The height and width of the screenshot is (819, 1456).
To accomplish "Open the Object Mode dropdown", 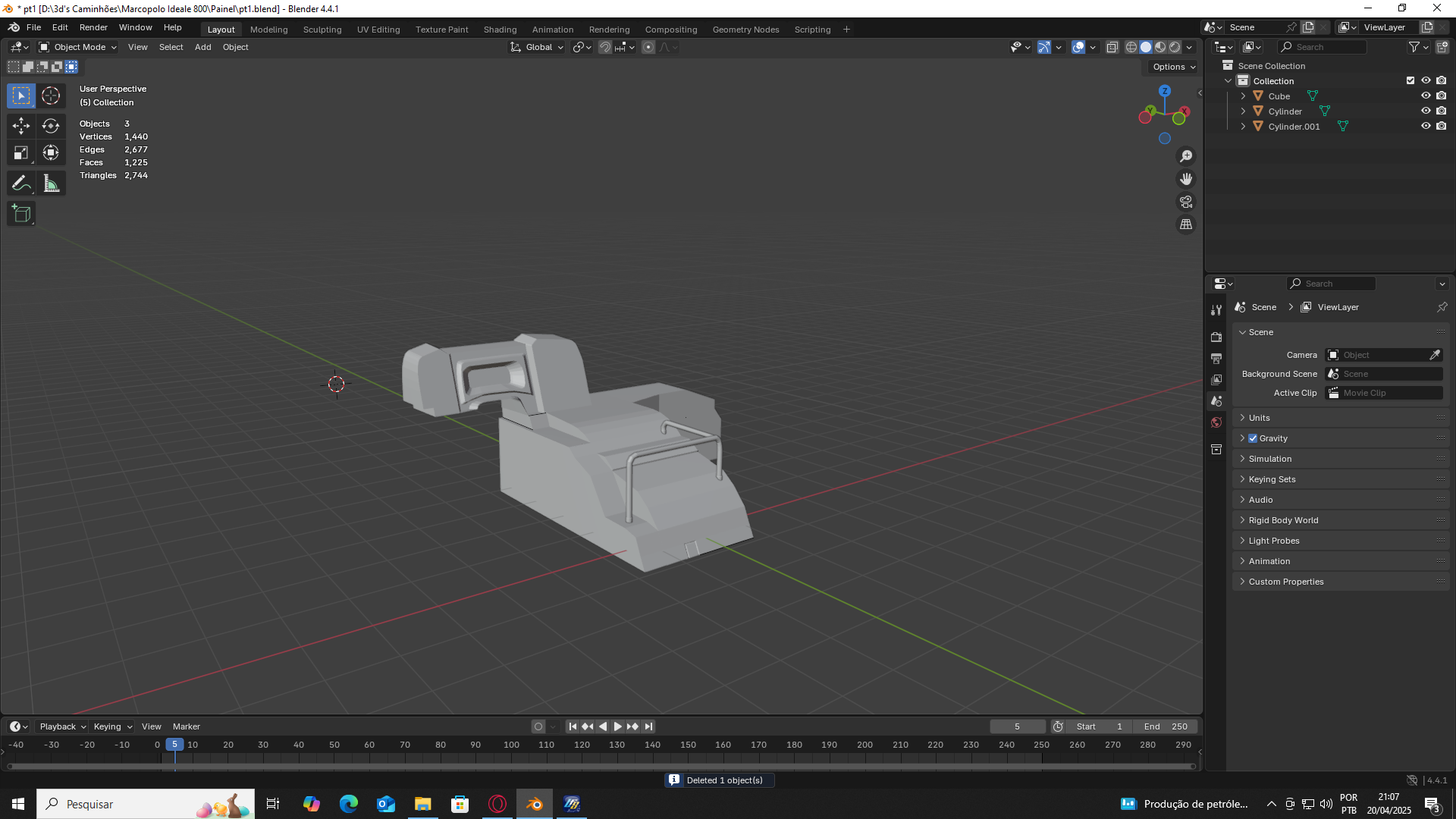I will [x=78, y=47].
